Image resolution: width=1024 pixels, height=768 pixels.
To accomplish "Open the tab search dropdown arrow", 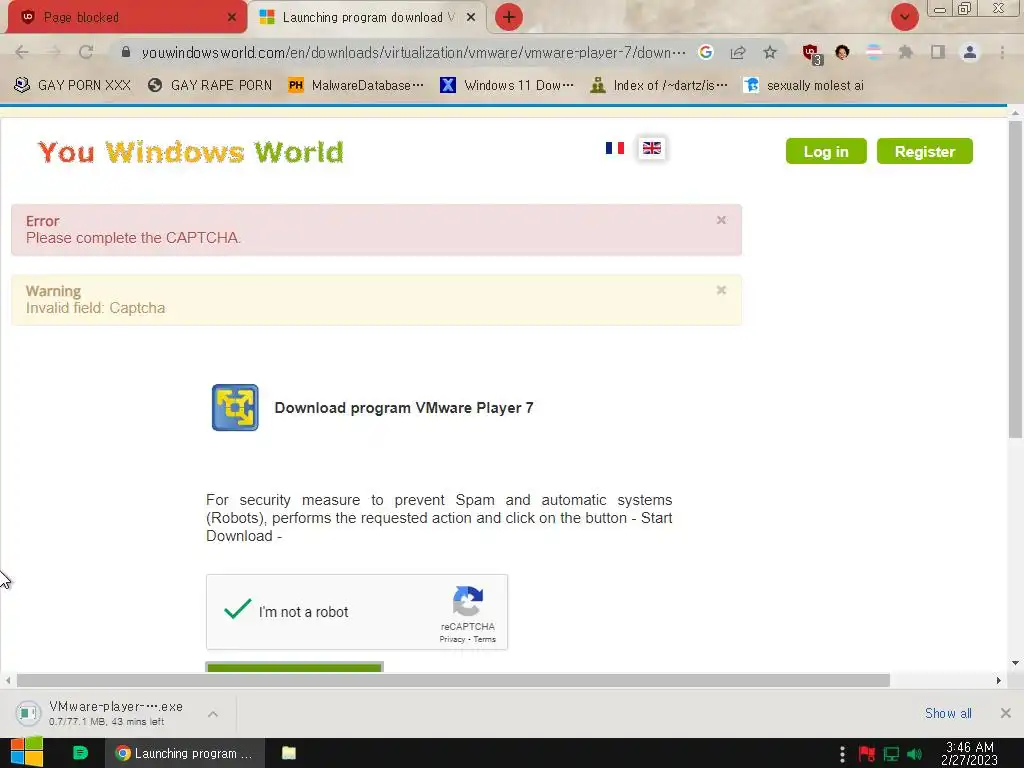I will pyautogui.click(x=904, y=17).
